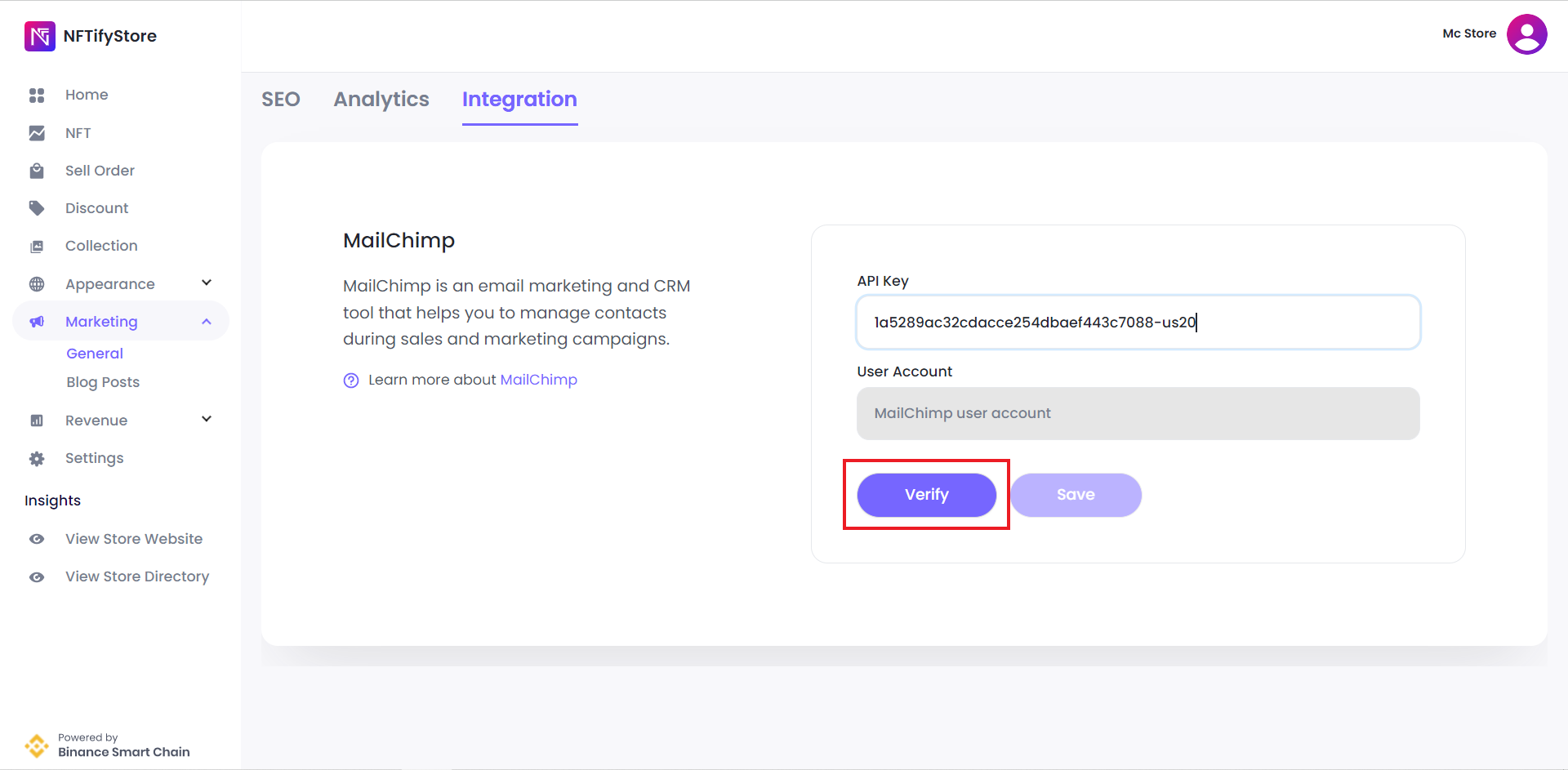Click the MailChimp user account field
The height and width of the screenshot is (770, 1568).
point(1138,413)
